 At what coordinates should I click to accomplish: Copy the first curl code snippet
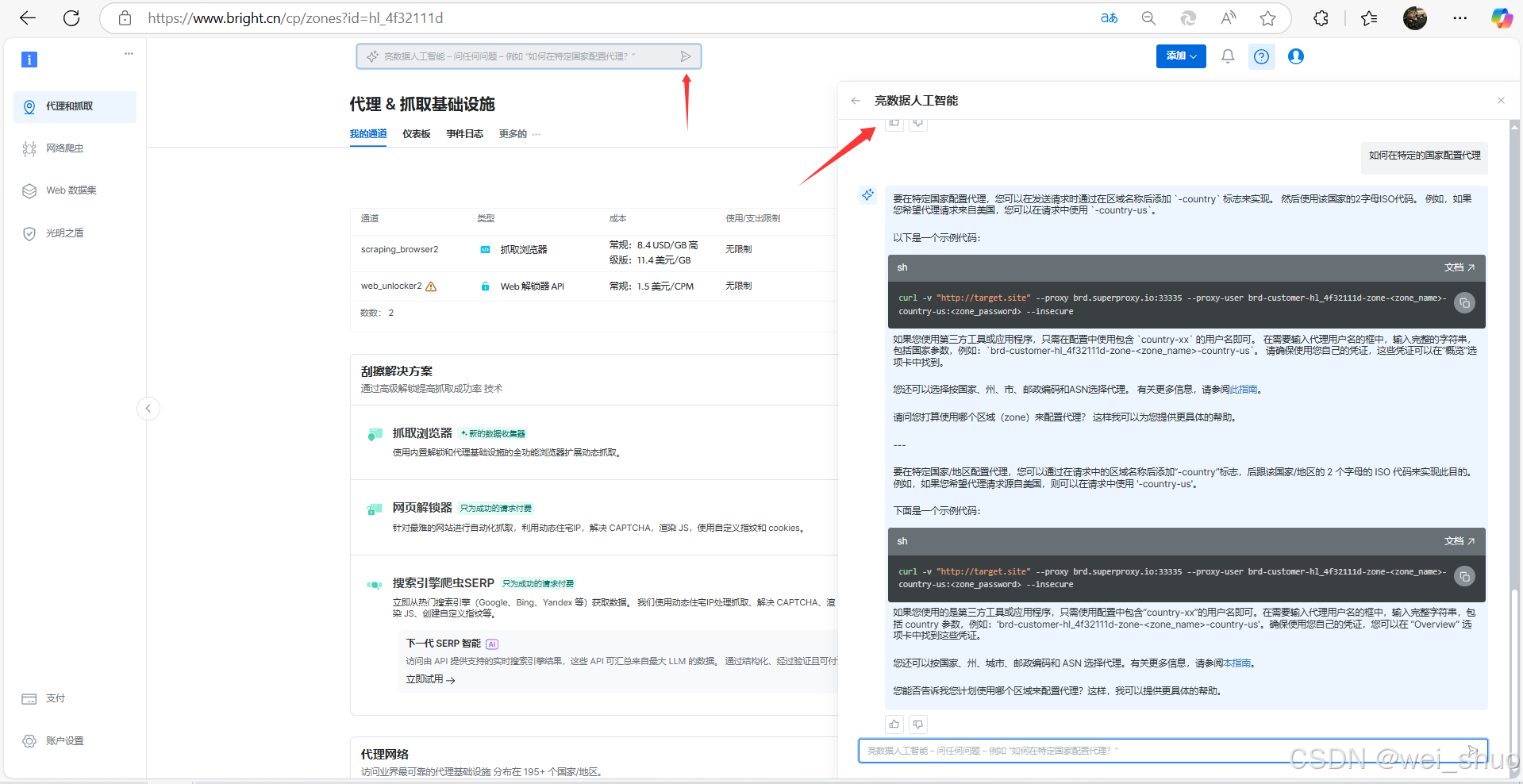1464,303
